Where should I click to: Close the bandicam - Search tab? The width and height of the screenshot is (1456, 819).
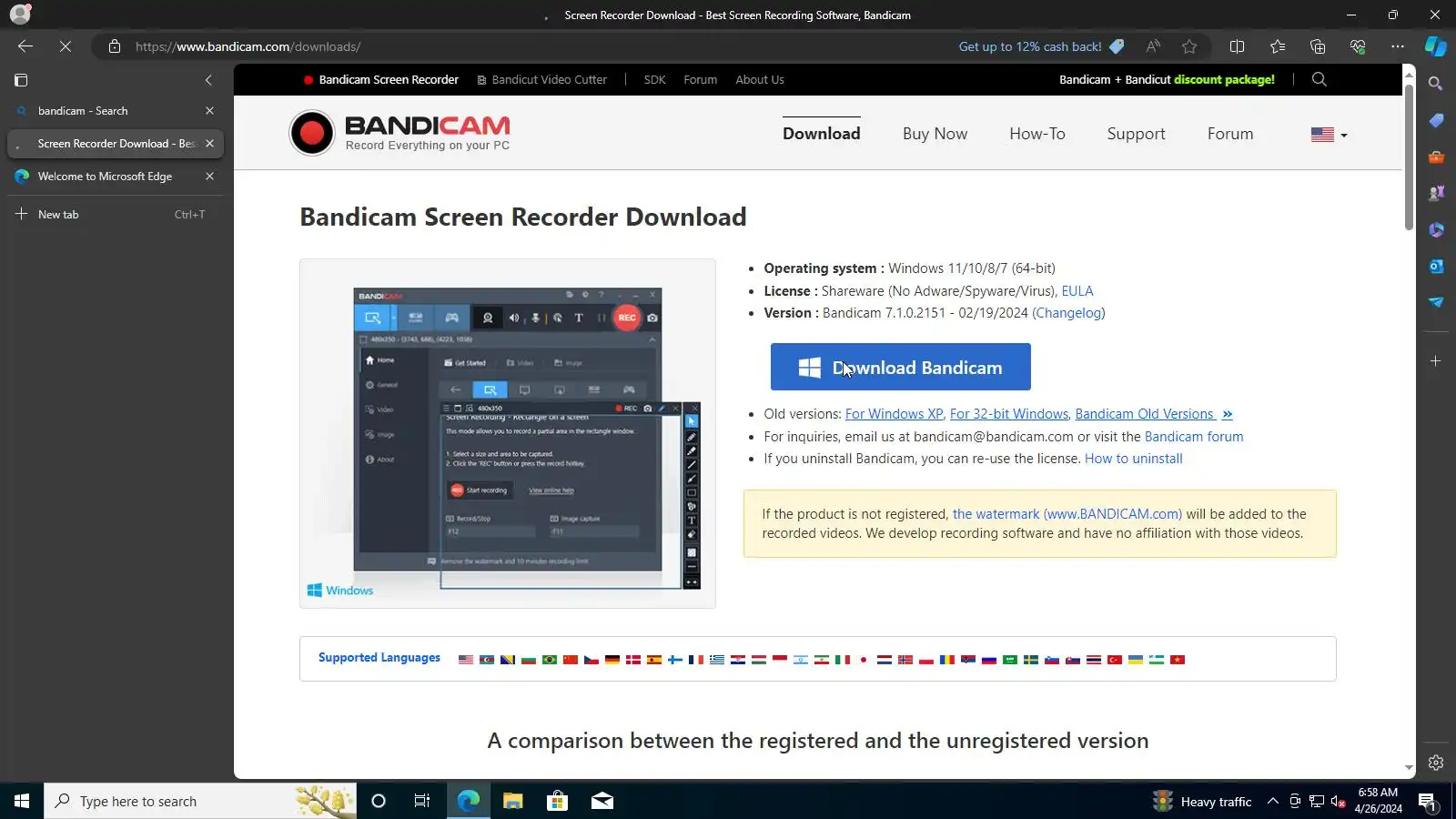(209, 111)
